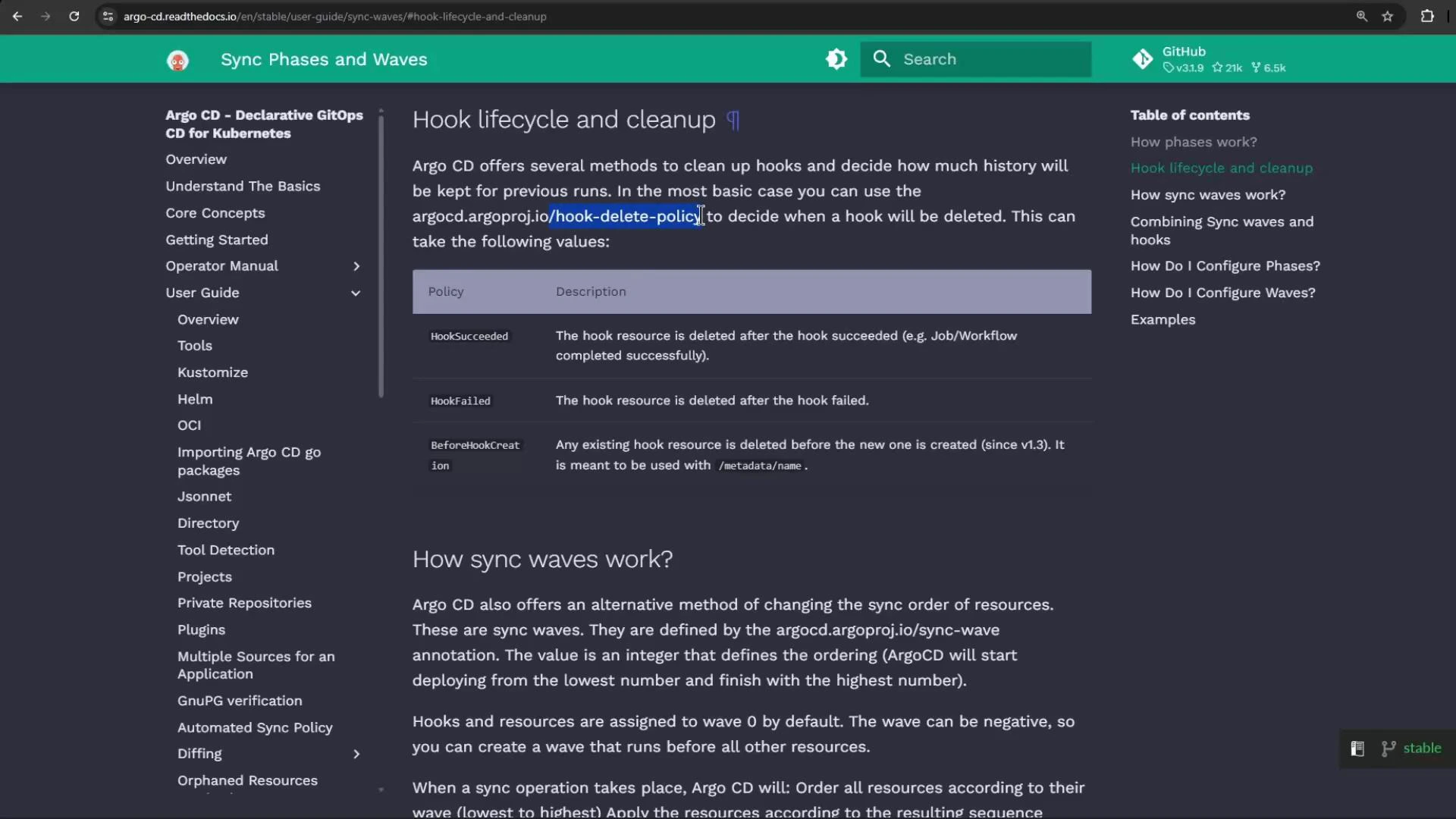Open the browser extensions puzzle icon
The width and height of the screenshot is (1456, 819).
point(1427,16)
